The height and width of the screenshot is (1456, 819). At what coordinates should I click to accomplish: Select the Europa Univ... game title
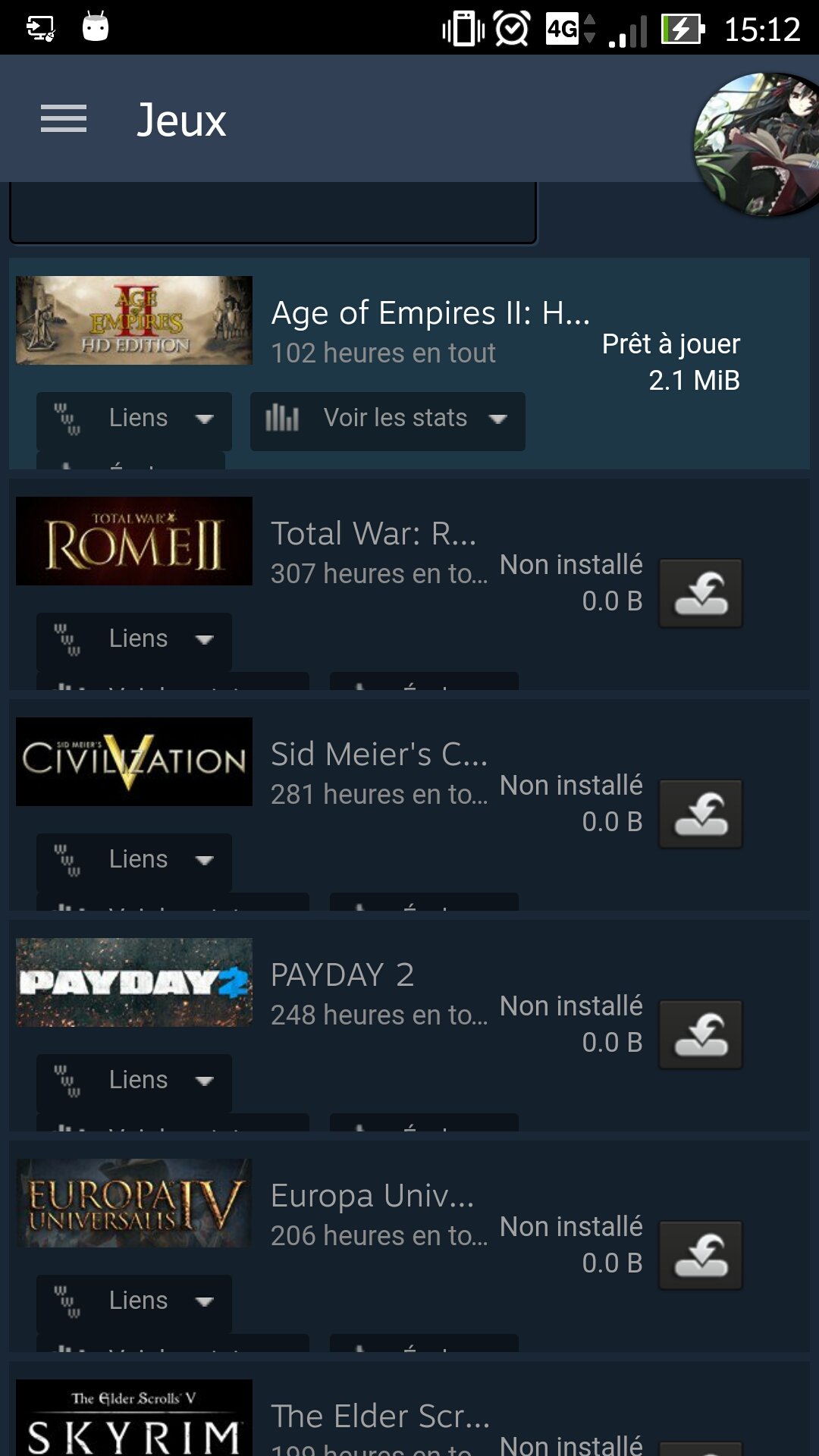[372, 1196]
